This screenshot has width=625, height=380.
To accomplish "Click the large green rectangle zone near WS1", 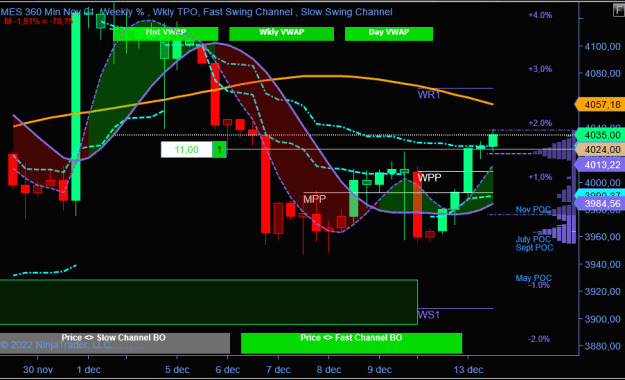I will [208, 302].
